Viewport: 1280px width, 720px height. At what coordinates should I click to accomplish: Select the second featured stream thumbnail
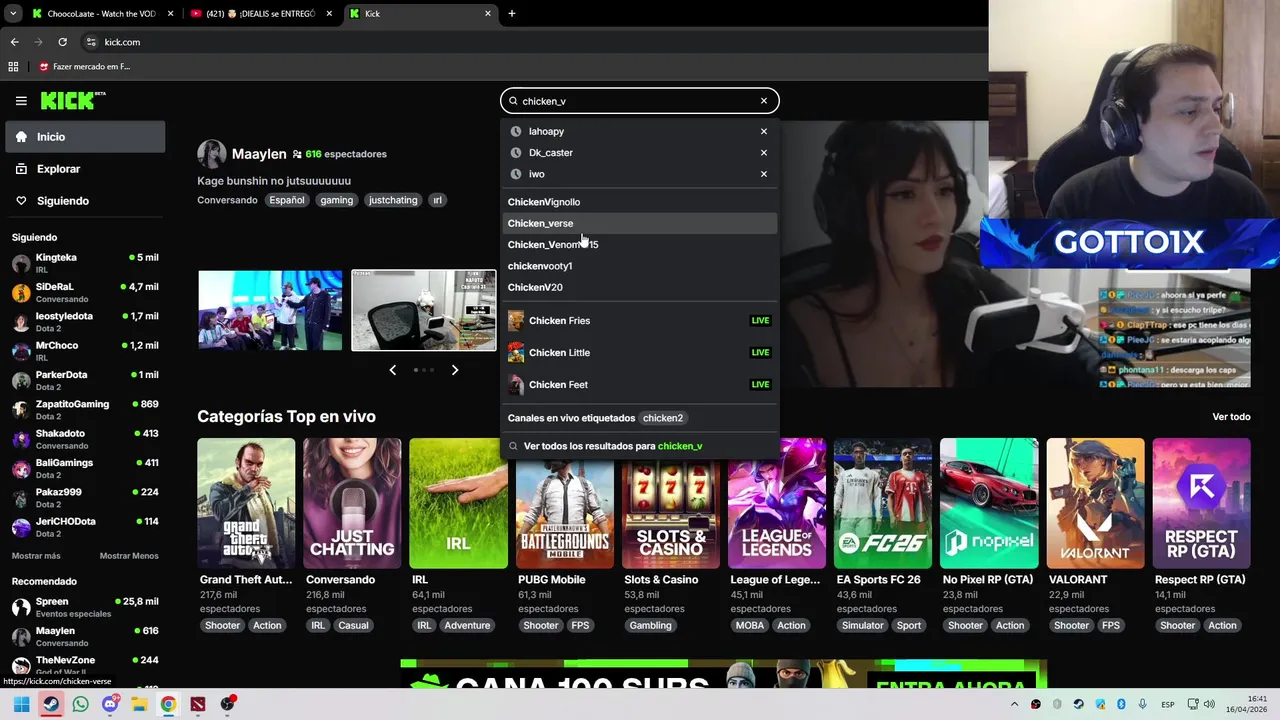coord(424,310)
